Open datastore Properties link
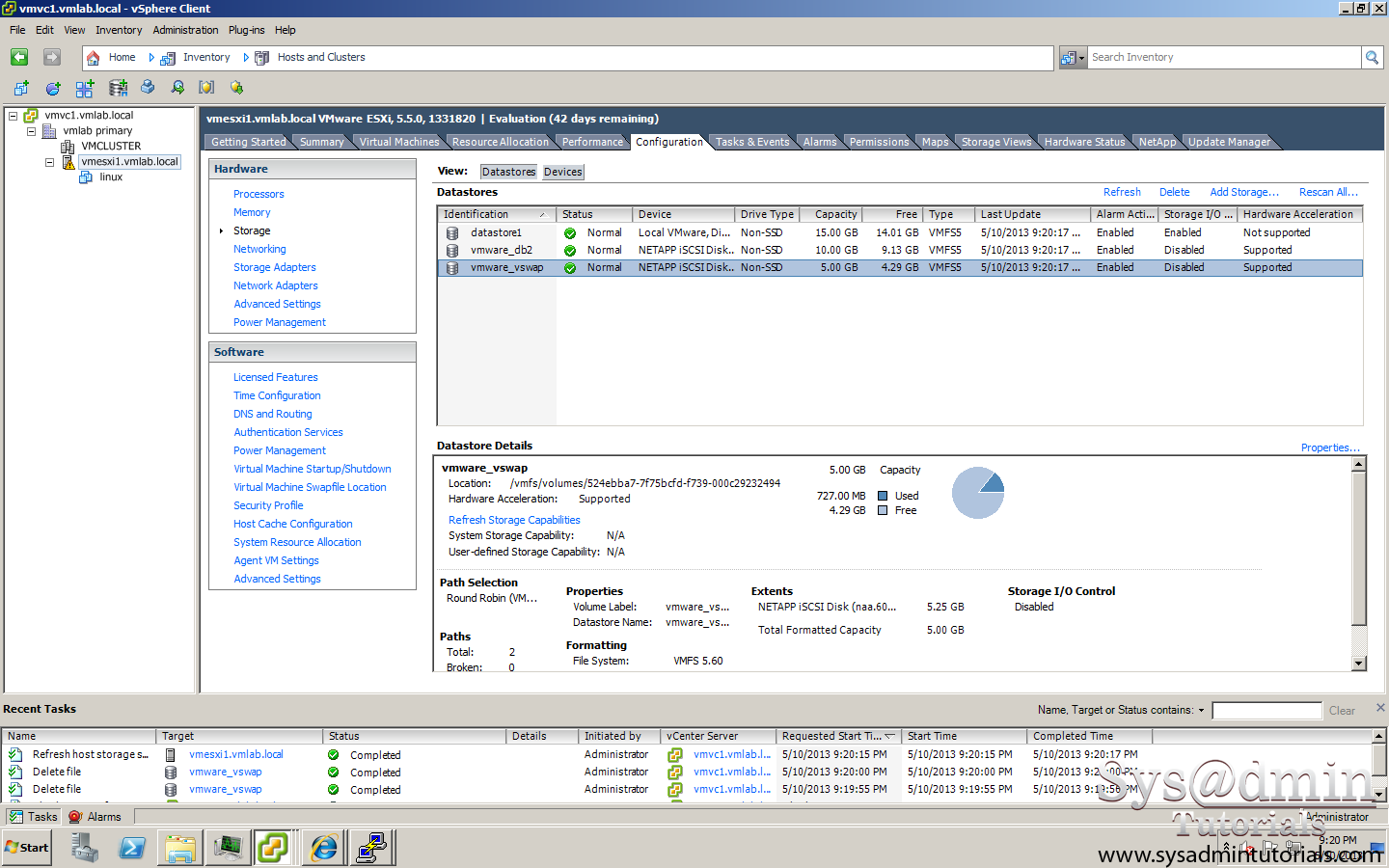The image size is (1389, 868). (x=1330, y=448)
